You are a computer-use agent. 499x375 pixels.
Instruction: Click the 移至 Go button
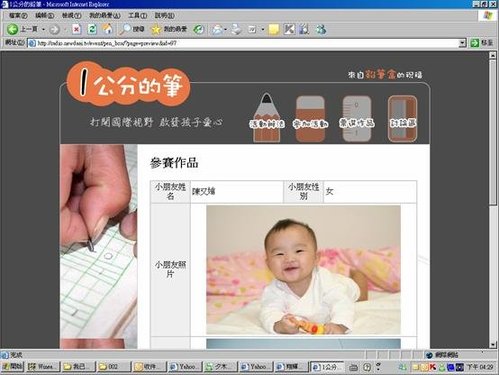pos(482,43)
